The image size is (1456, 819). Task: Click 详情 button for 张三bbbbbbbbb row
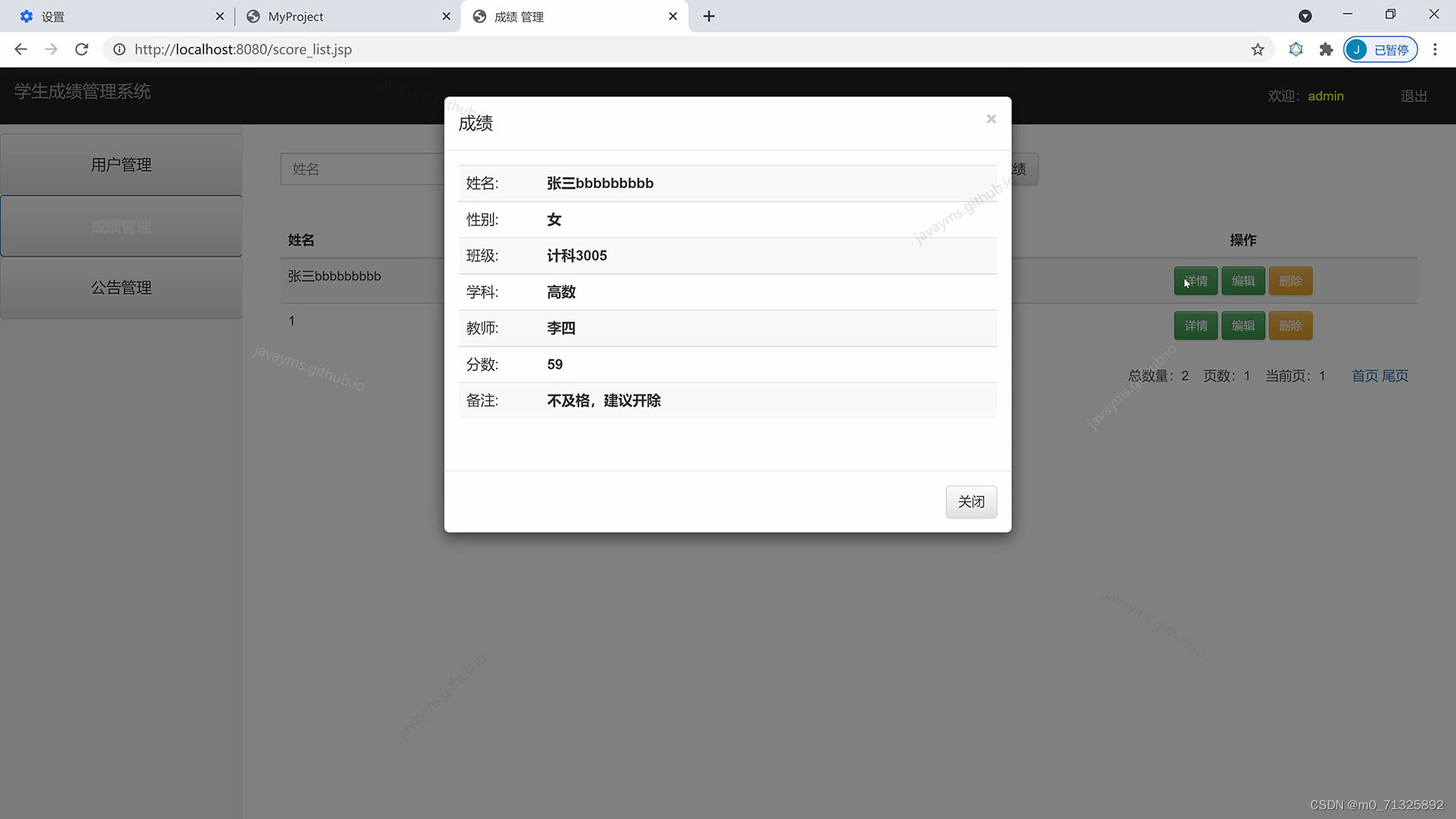pos(1196,281)
